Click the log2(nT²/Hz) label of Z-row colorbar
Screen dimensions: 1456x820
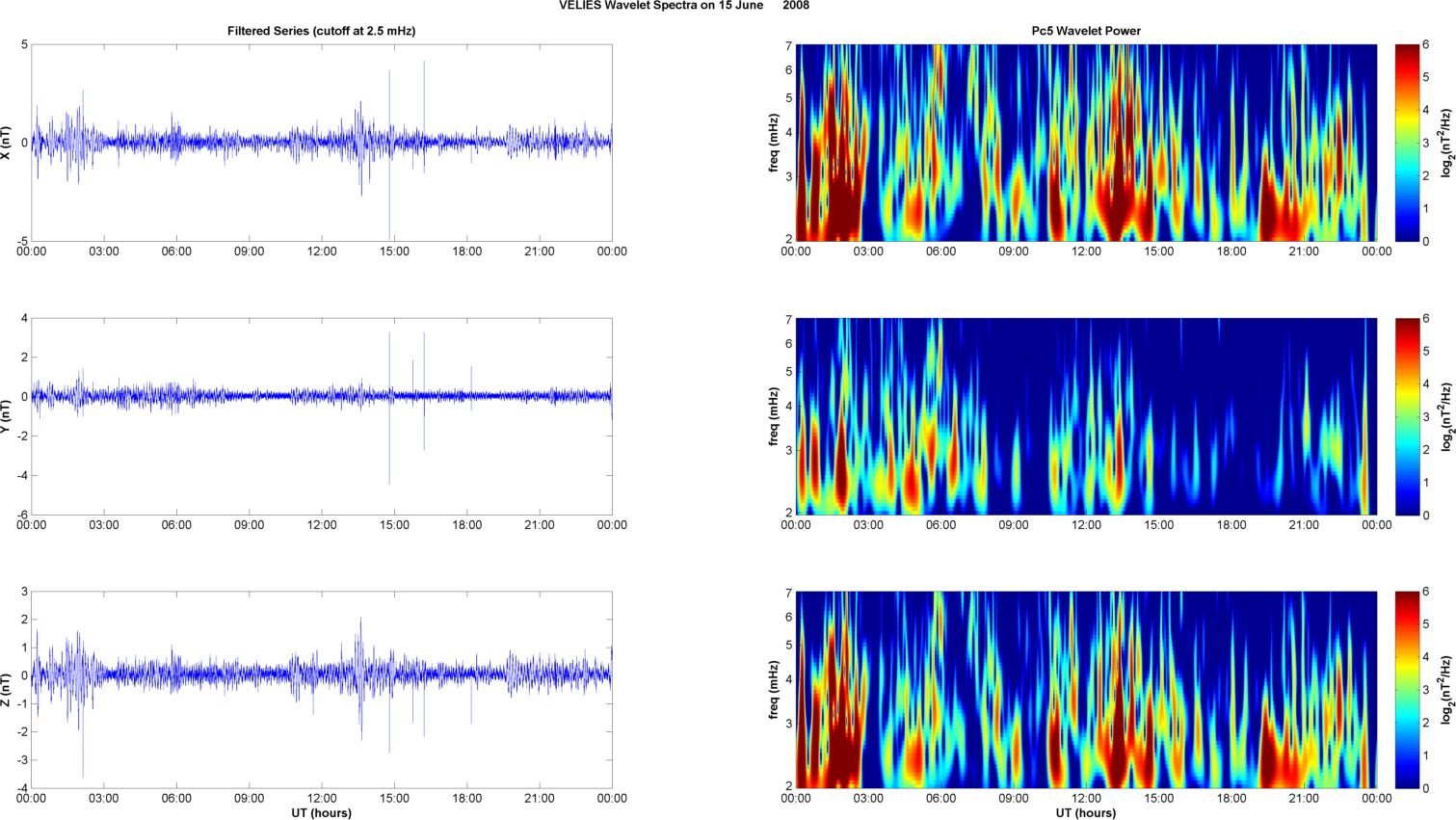coord(1446,690)
